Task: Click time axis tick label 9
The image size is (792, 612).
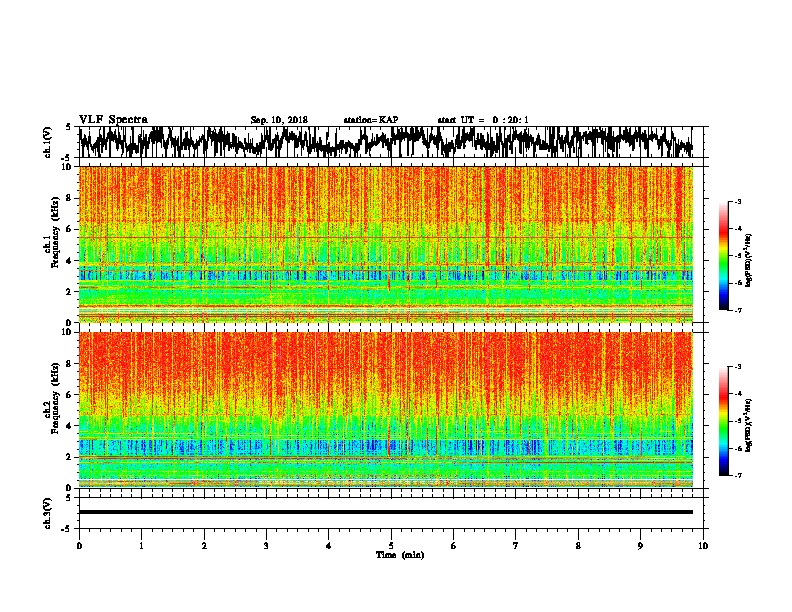Action: (x=640, y=546)
